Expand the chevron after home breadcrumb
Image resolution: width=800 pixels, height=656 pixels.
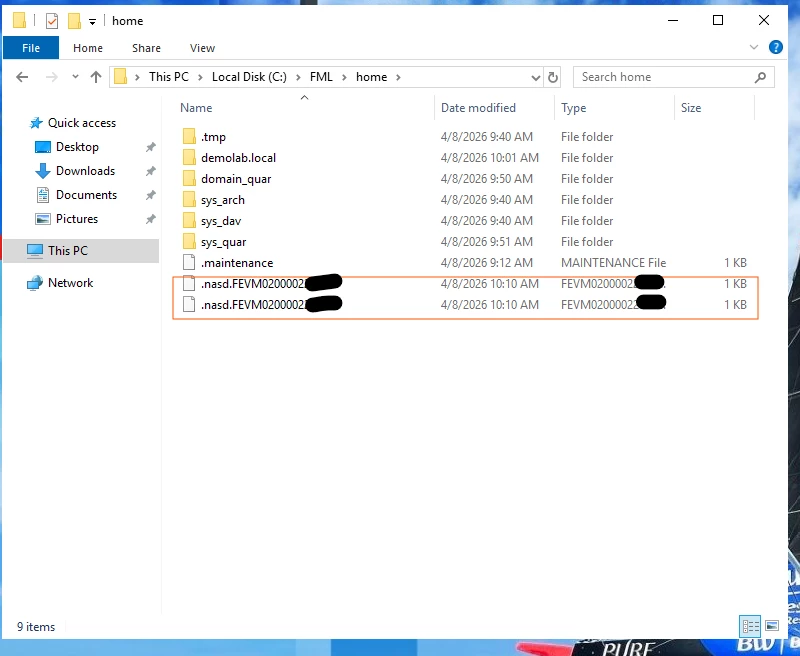click(398, 77)
